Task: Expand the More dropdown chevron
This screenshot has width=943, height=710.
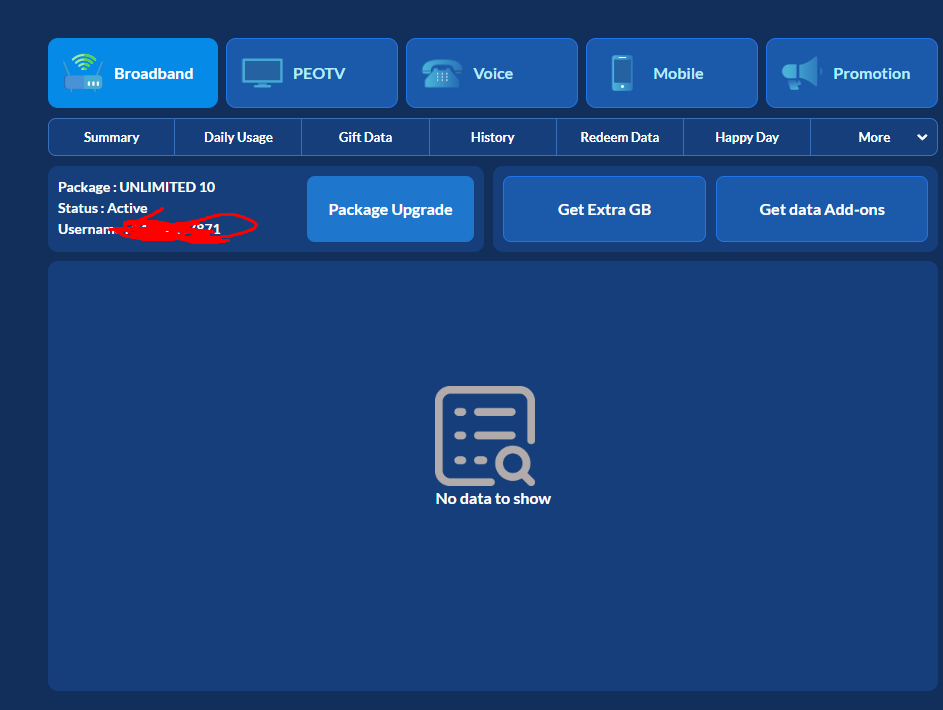Action: [x=921, y=137]
